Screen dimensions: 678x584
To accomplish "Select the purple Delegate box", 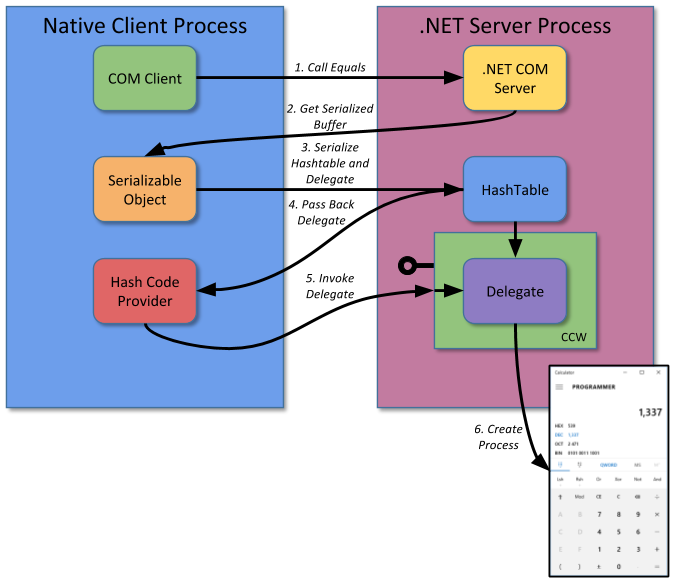I will click(x=514, y=291).
